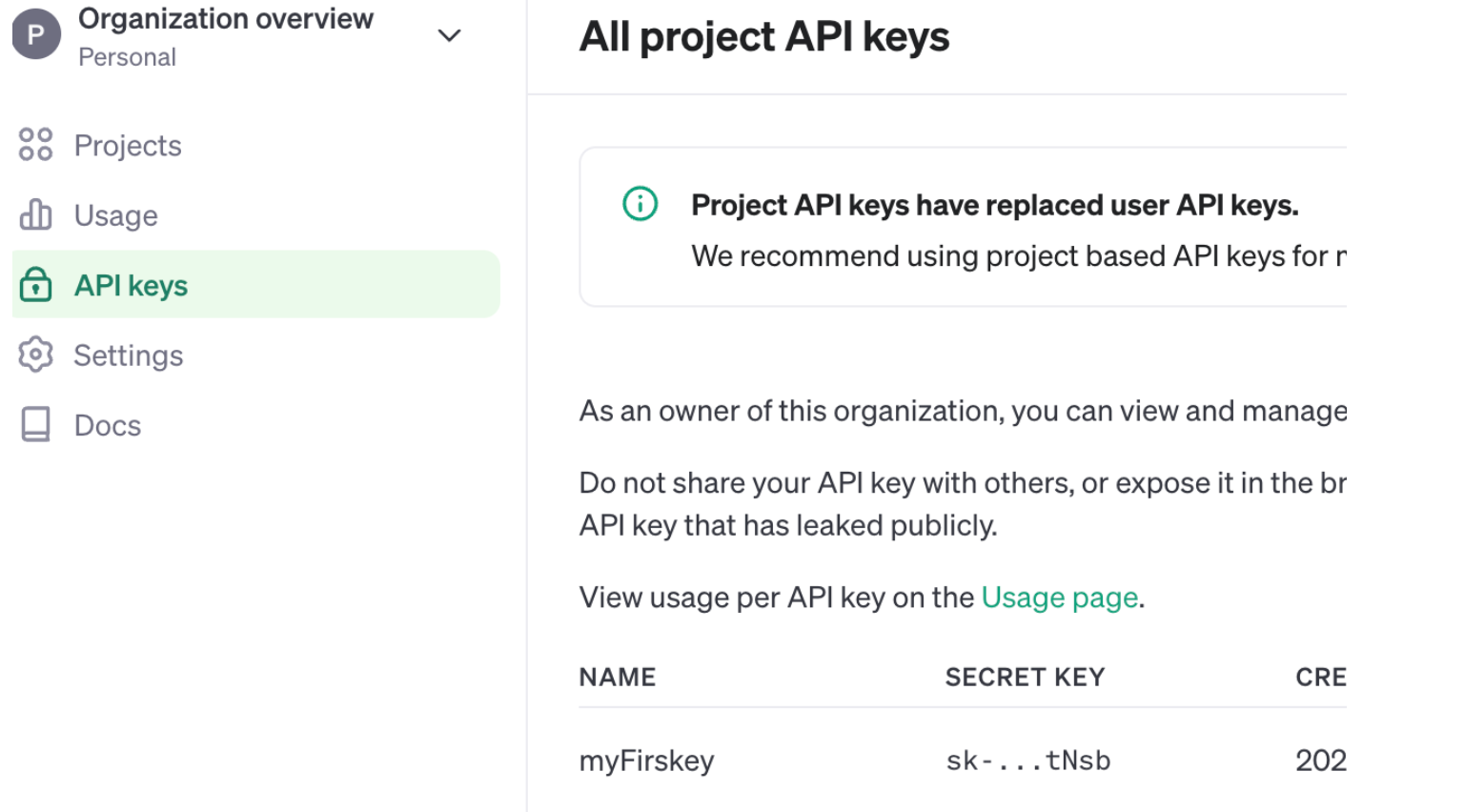Screen dimensions: 1464x812
Task: Click the Project API keys replaced notice title
Action: point(995,205)
